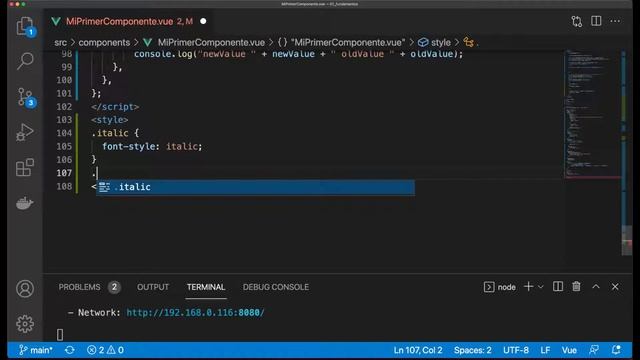640x360 pixels.
Task: Click components in the breadcrumb
Action: pyautogui.click(x=104, y=42)
